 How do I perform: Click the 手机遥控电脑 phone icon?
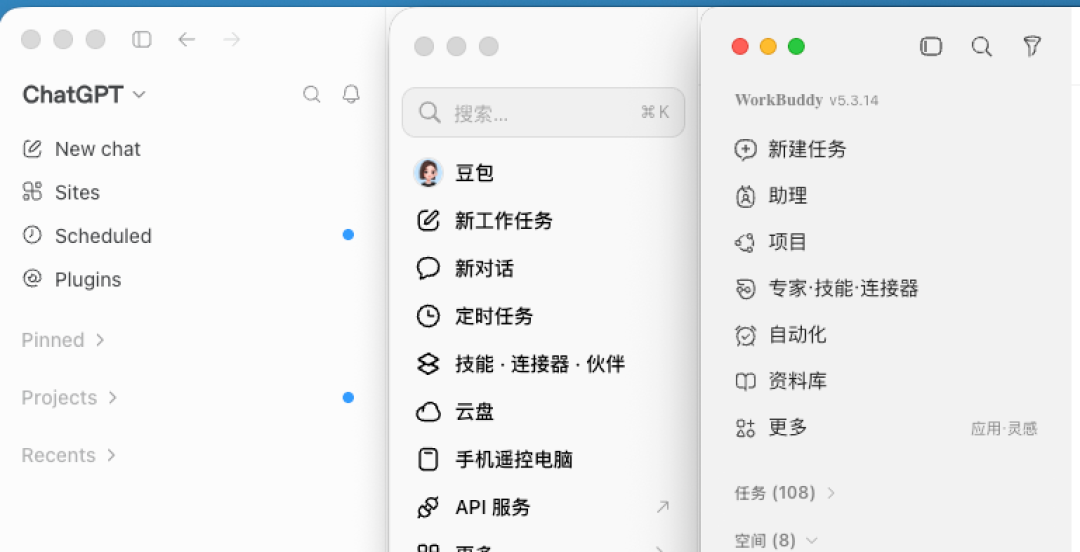tap(428, 460)
